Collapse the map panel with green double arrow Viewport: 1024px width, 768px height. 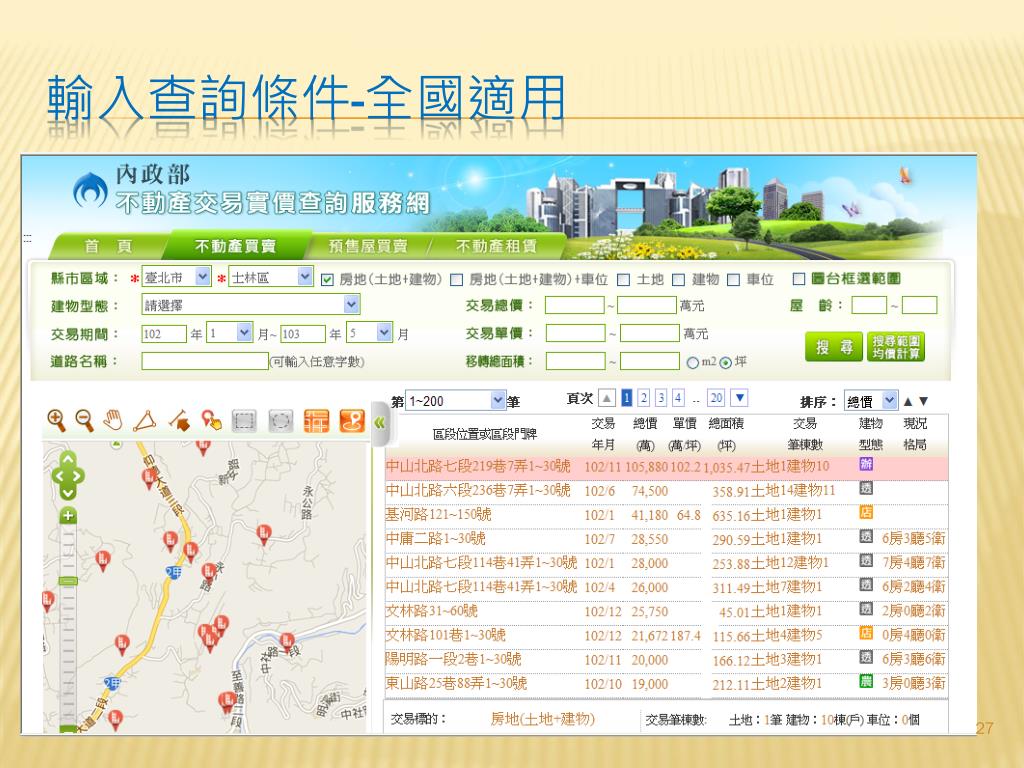point(379,423)
